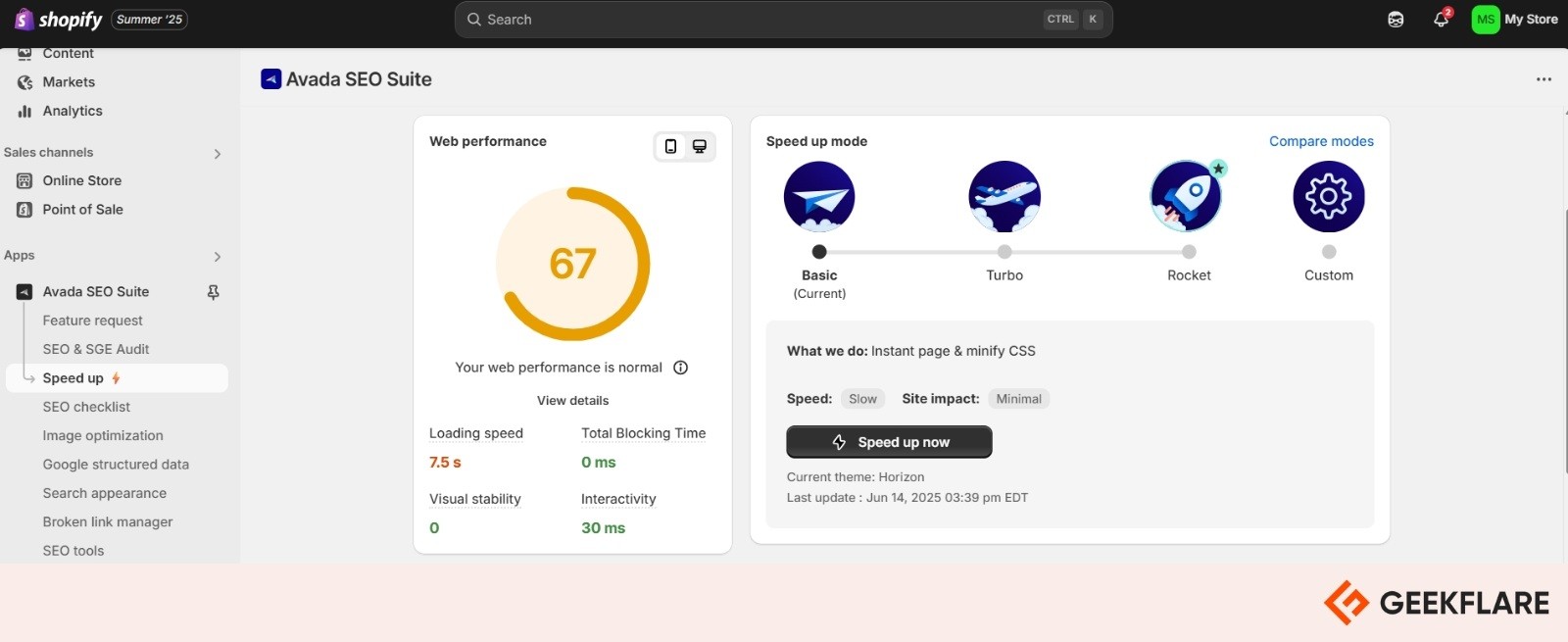Choose the Turbo radio dot on slider
This screenshot has width=1568, height=642.
1004,252
